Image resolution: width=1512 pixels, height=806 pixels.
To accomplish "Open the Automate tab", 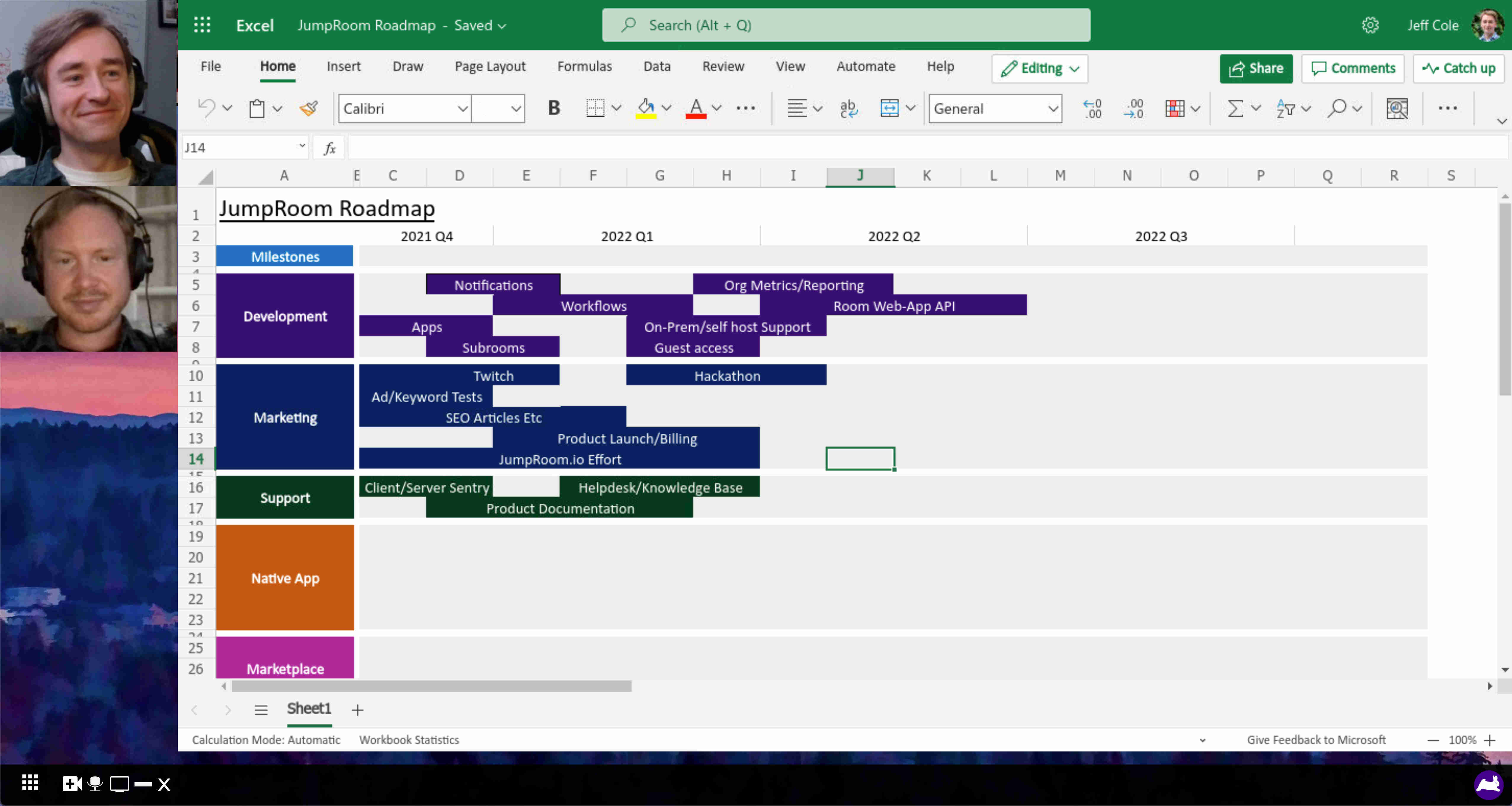I will tap(866, 66).
